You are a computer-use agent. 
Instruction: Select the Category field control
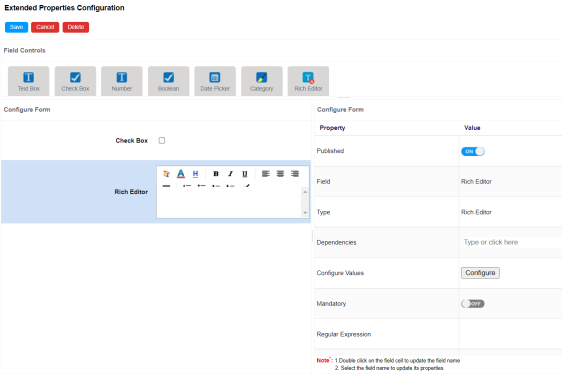pos(262,81)
